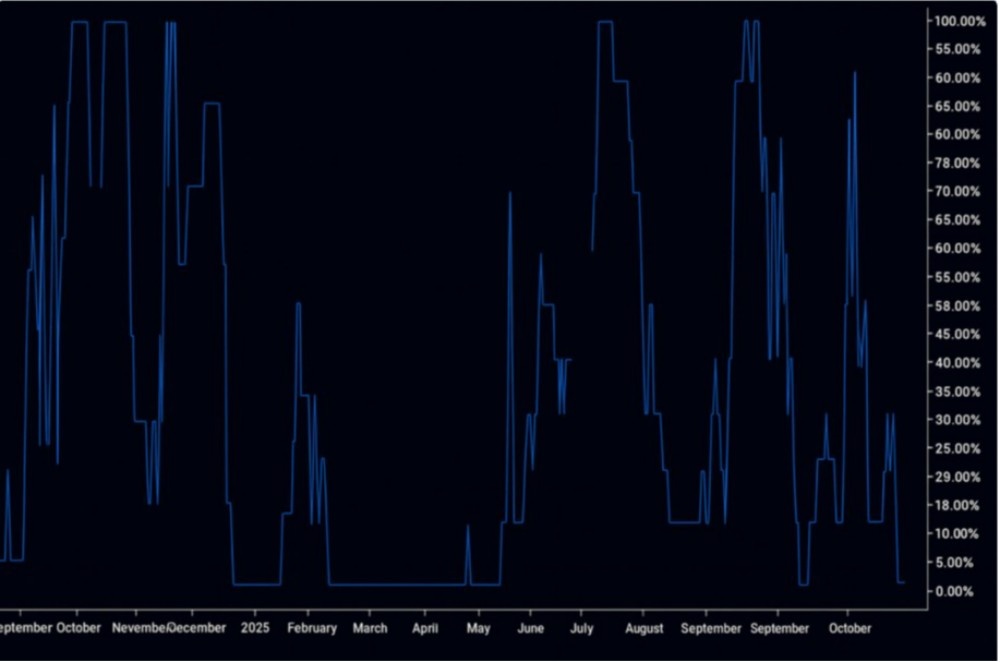Click the 2025 x-axis label
This screenshot has height=662, width=1000.
pos(255,628)
